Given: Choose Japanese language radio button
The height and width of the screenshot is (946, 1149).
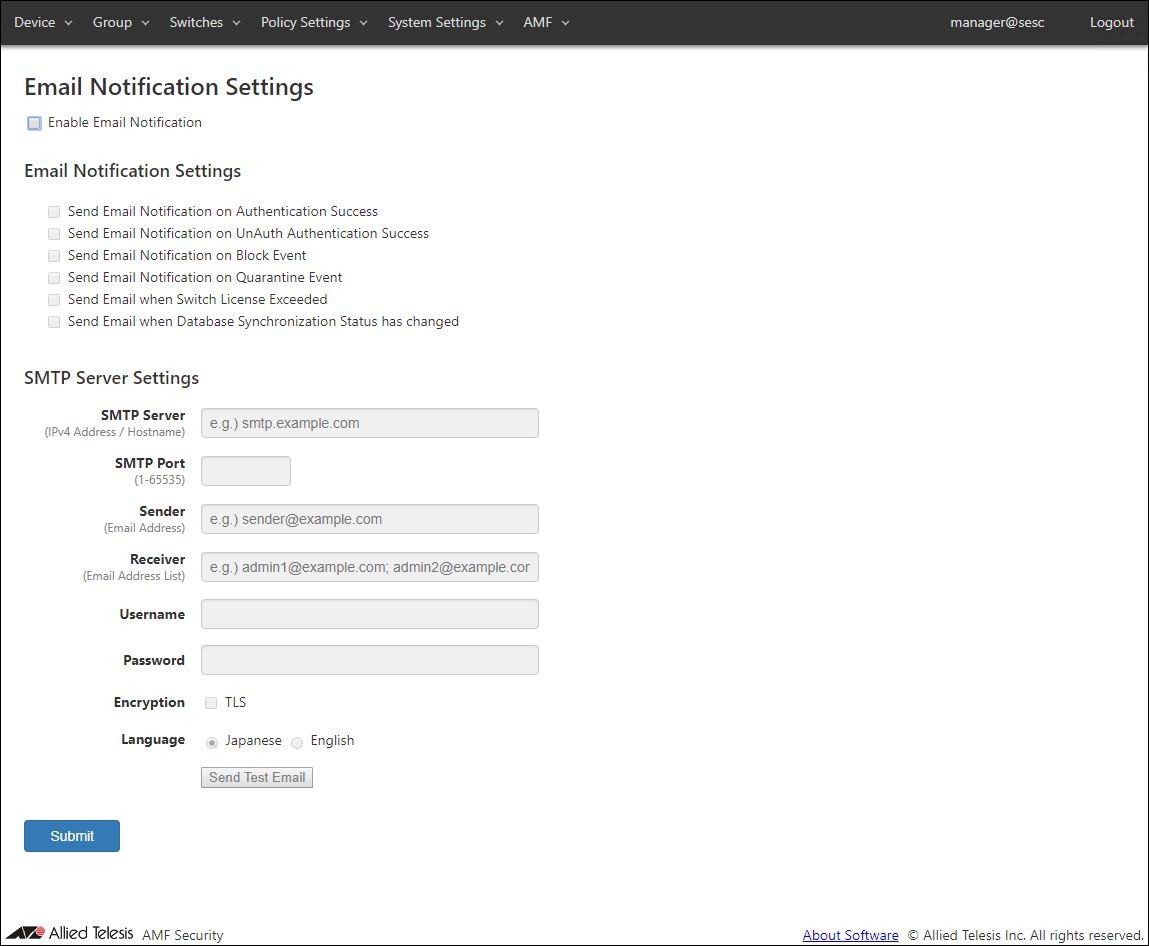Looking at the screenshot, I should click(212, 742).
